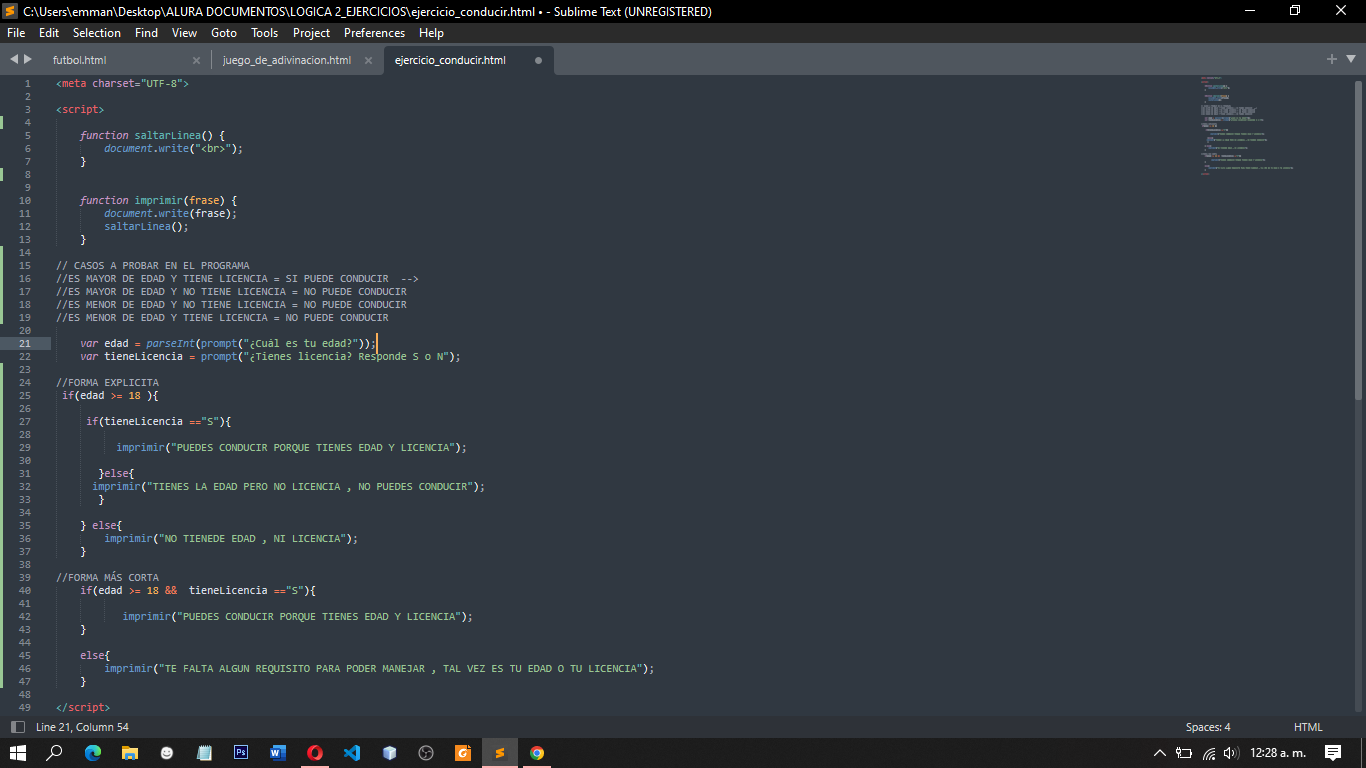Open the Preferences menu
This screenshot has width=1366, height=768.
[374, 33]
